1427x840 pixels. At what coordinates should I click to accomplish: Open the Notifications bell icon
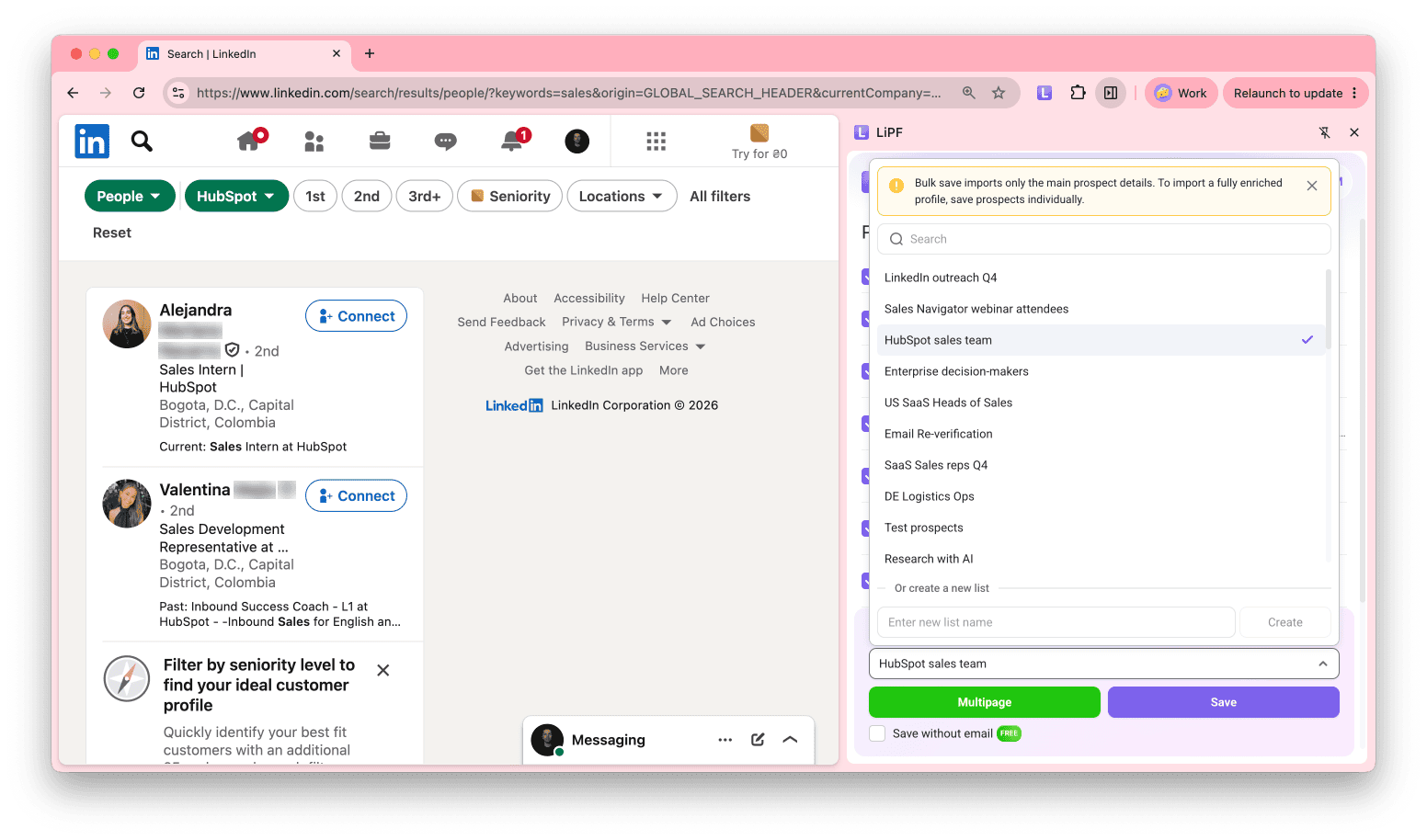(513, 141)
